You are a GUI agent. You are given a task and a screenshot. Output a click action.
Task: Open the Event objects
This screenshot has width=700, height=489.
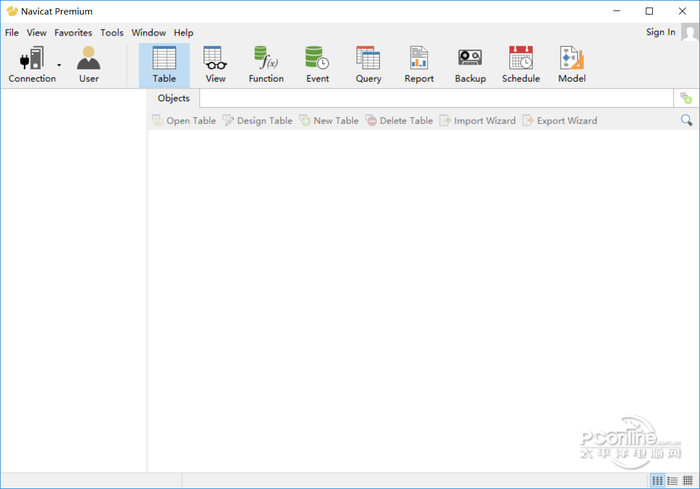click(x=317, y=65)
